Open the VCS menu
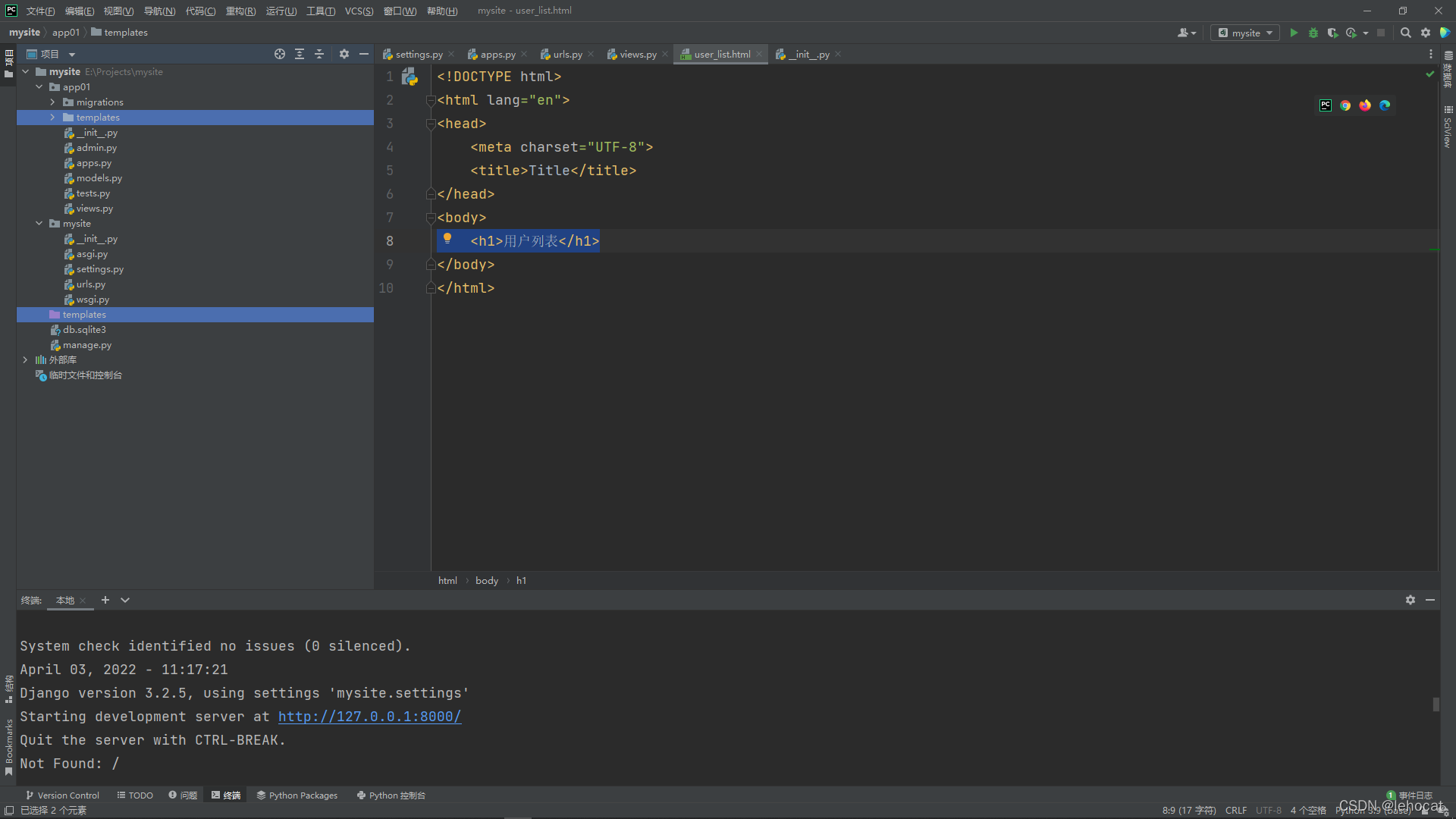The height and width of the screenshot is (819, 1456). [359, 11]
